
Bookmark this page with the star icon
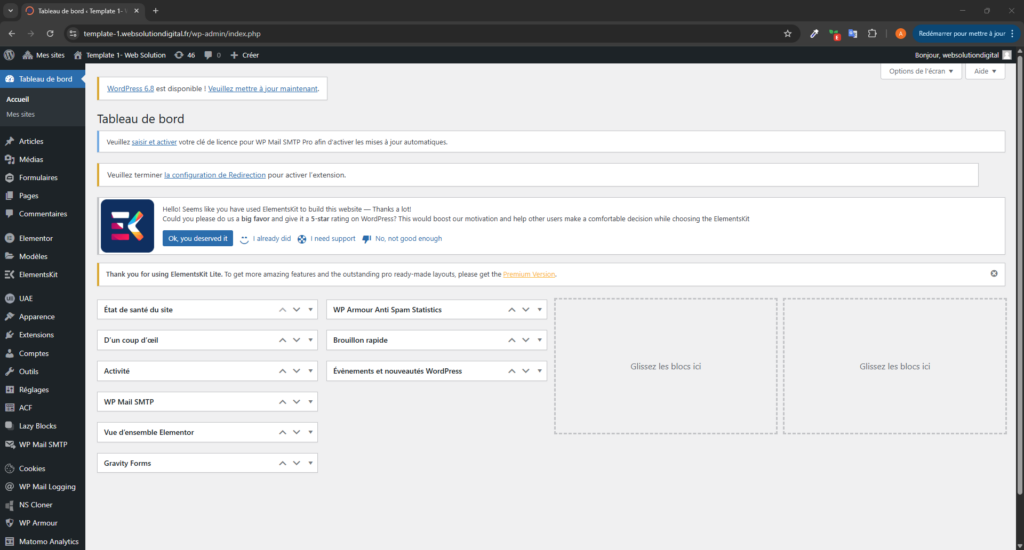[788, 33]
